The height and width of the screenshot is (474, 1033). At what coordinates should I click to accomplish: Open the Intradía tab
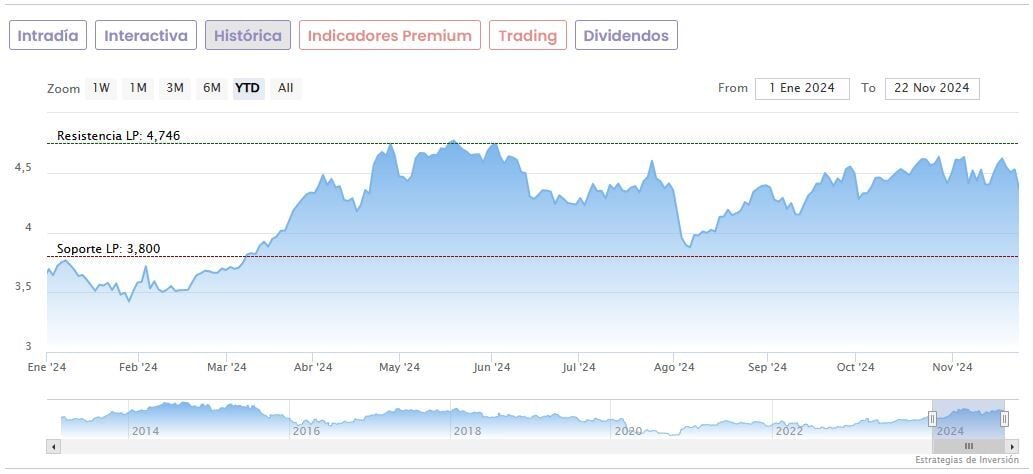[x=48, y=36]
